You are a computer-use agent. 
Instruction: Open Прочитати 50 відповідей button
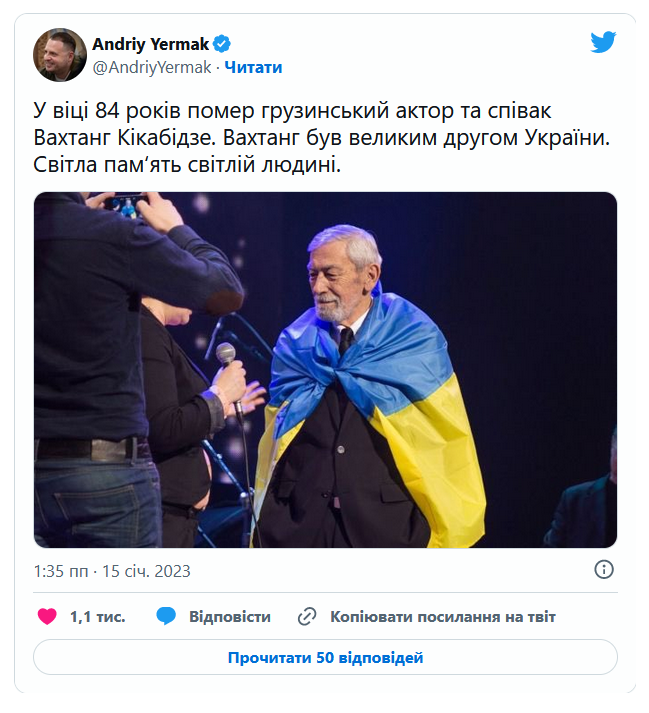325,657
